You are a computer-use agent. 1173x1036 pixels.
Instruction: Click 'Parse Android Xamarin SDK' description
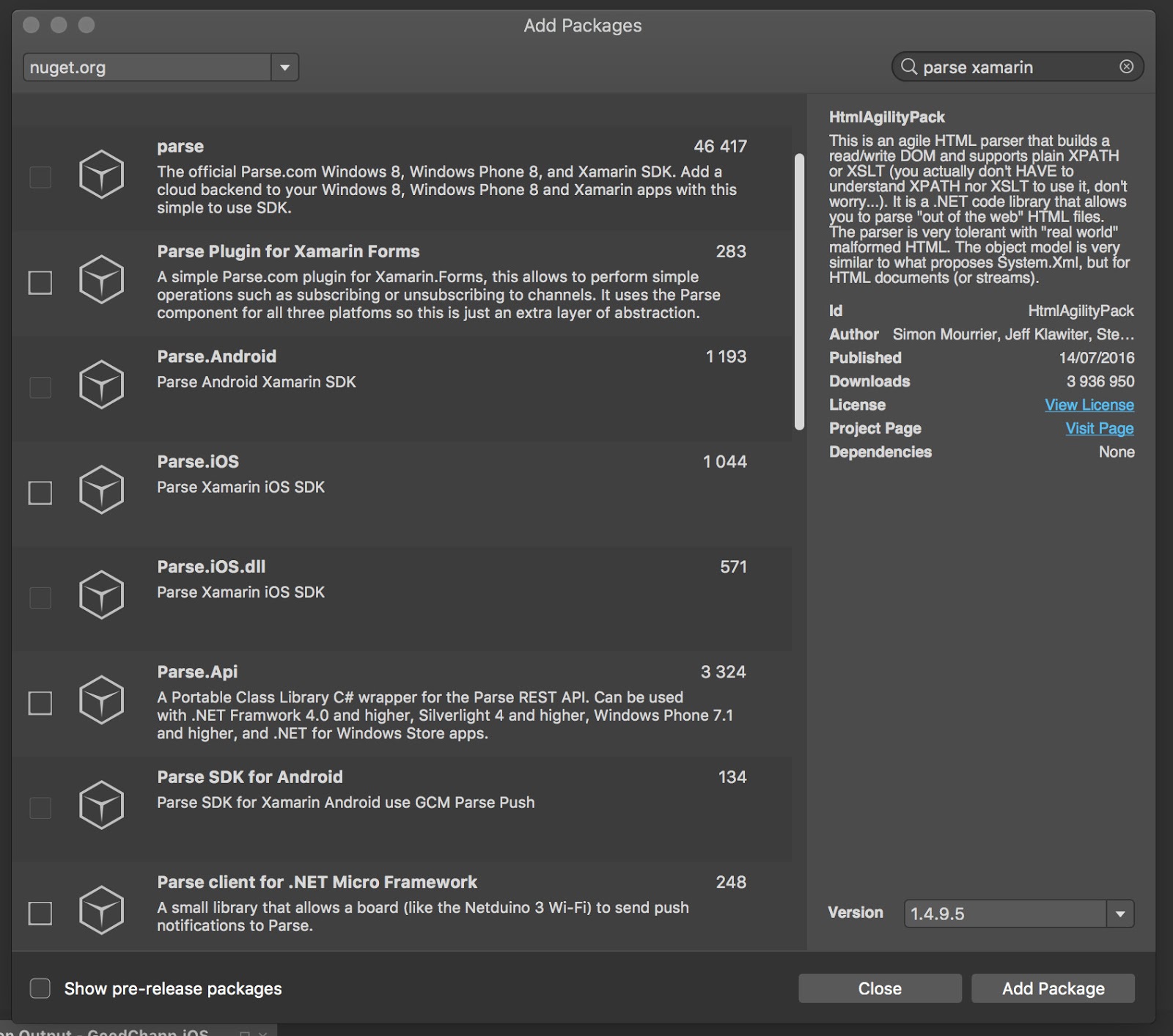(257, 382)
